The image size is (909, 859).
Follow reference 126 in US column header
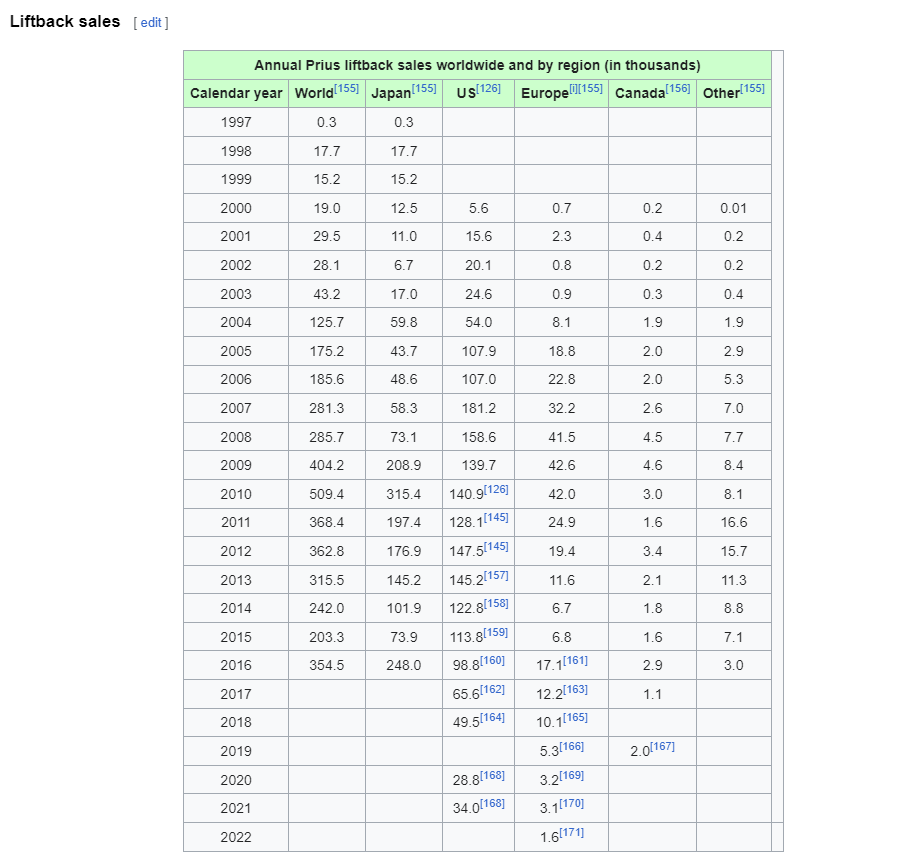coord(489,88)
